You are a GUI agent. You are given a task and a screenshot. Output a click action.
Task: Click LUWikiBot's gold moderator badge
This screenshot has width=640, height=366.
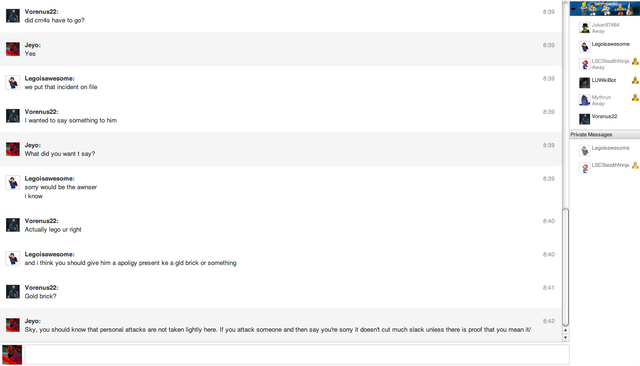(x=635, y=80)
